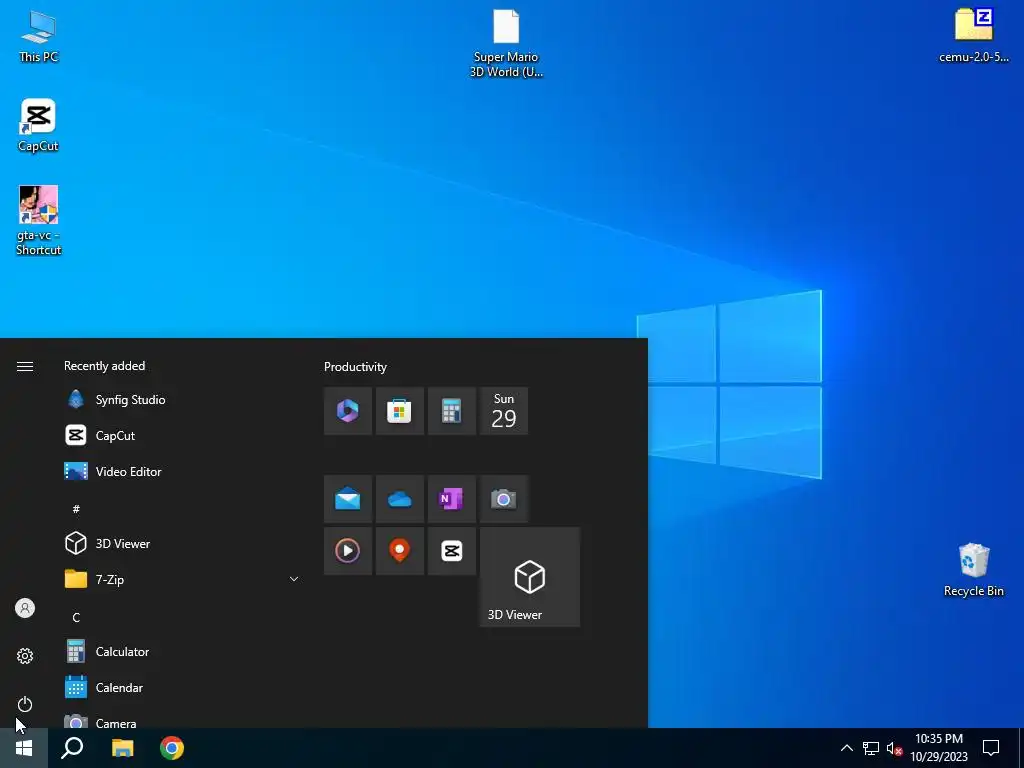Image resolution: width=1024 pixels, height=768 pixels.
Task: Jump to the C letter section header
Action: (x=76, y=617)
